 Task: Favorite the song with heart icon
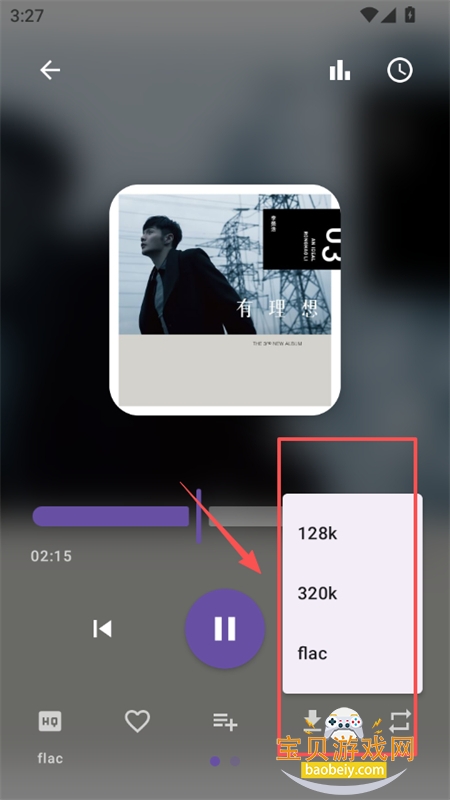point(137,721)
